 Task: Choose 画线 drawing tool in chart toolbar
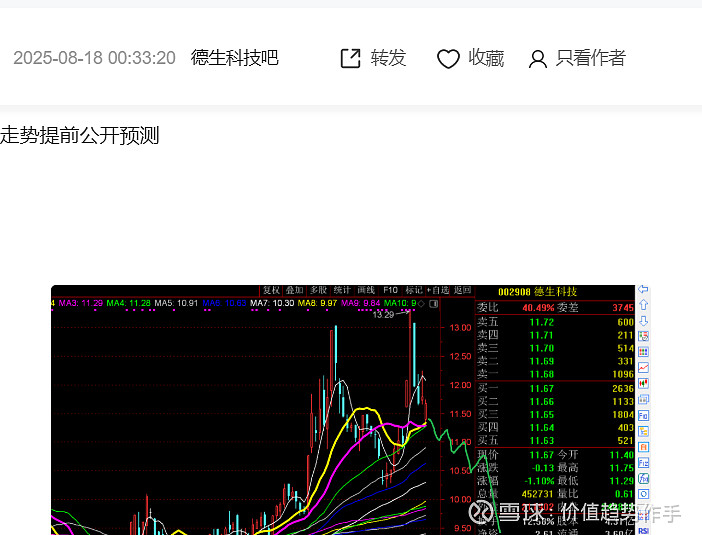tap(366, 290)
